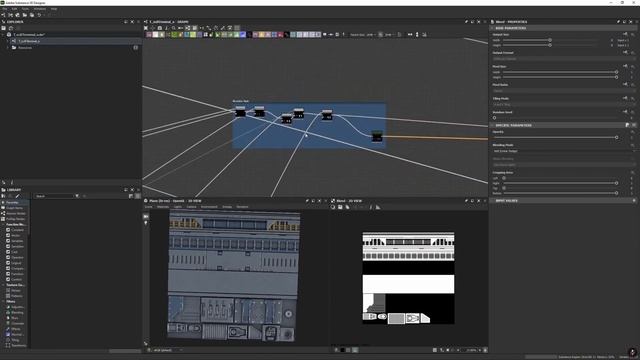Select Channels under Filters in Library

(17, 324)
